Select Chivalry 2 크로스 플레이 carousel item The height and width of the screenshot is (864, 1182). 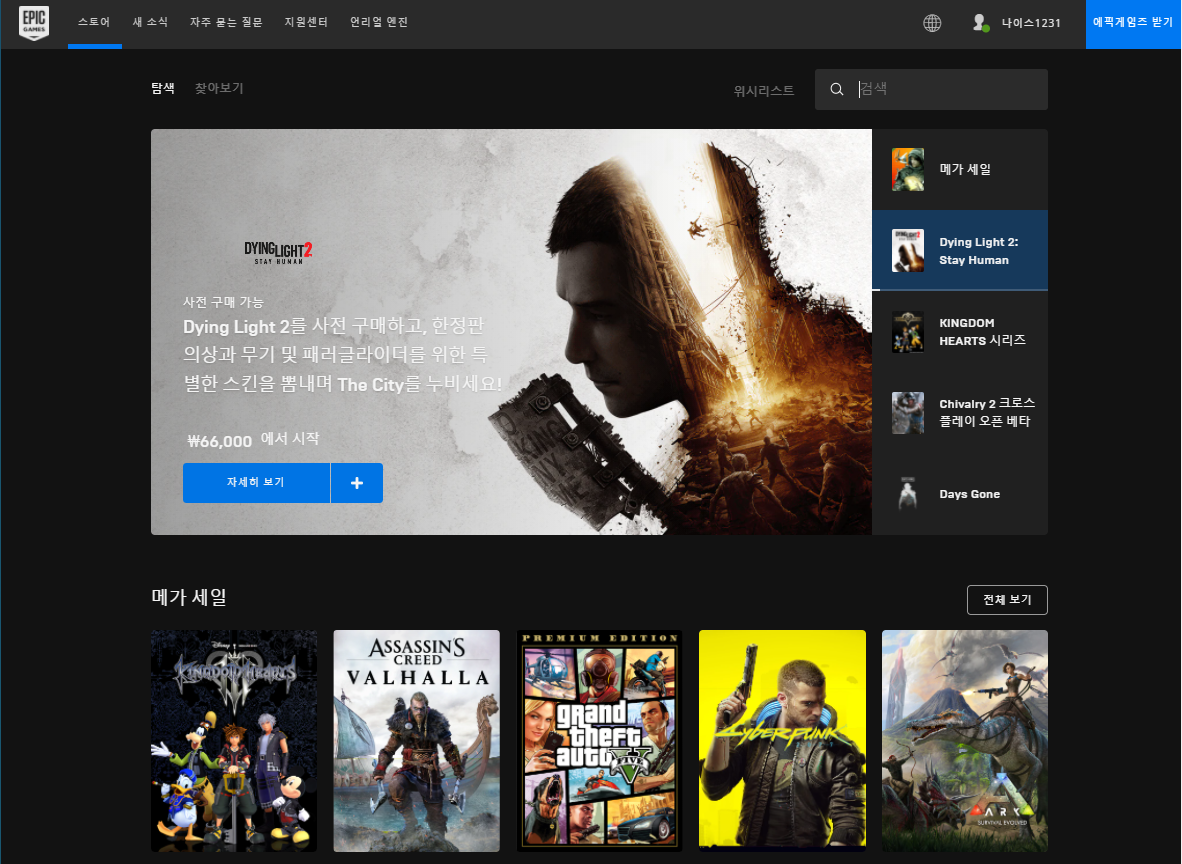960,412
